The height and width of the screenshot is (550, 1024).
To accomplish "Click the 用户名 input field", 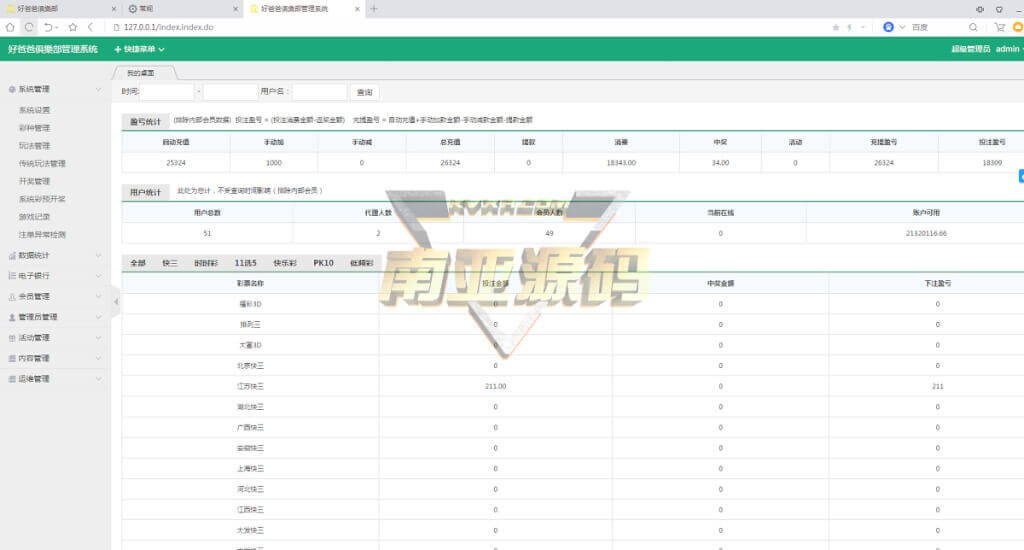I will pyautogui.click(x=319, y=92).
